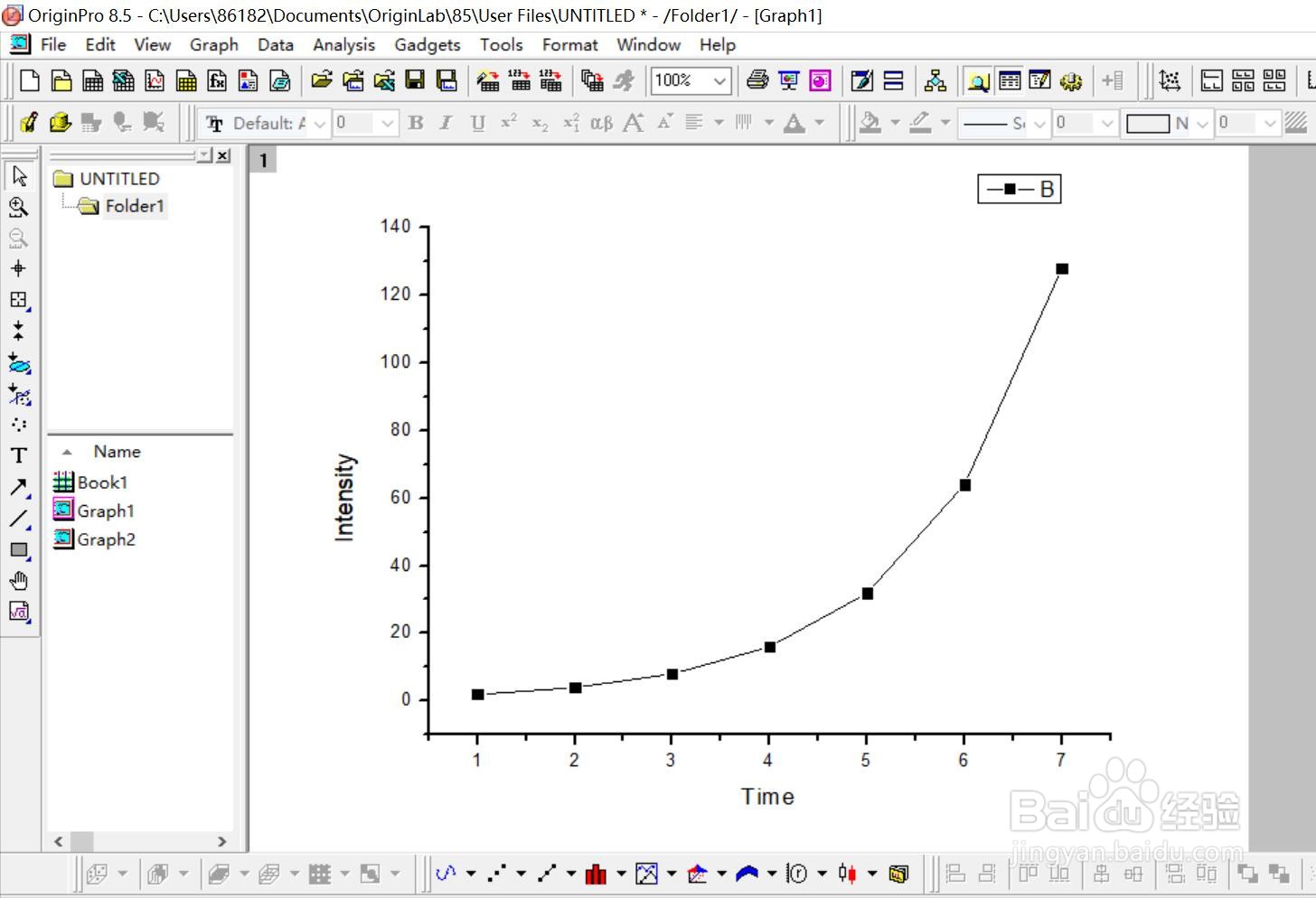Open the Analysis menu
This screenshot has width=1316, height=898.
click(x=343, y=44)
